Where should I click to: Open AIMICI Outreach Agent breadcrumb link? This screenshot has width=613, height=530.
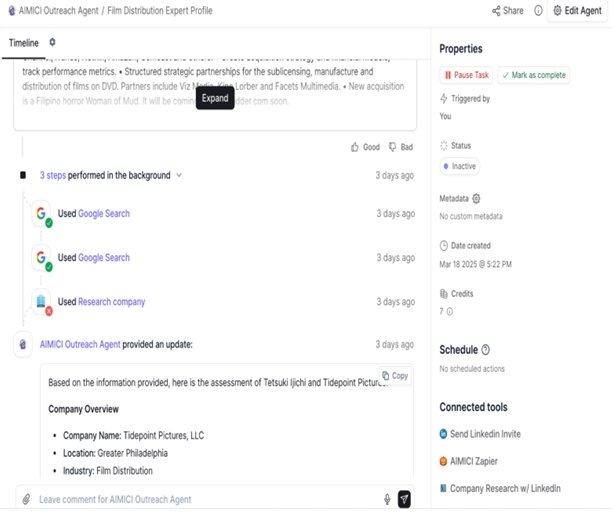(59, 11)
